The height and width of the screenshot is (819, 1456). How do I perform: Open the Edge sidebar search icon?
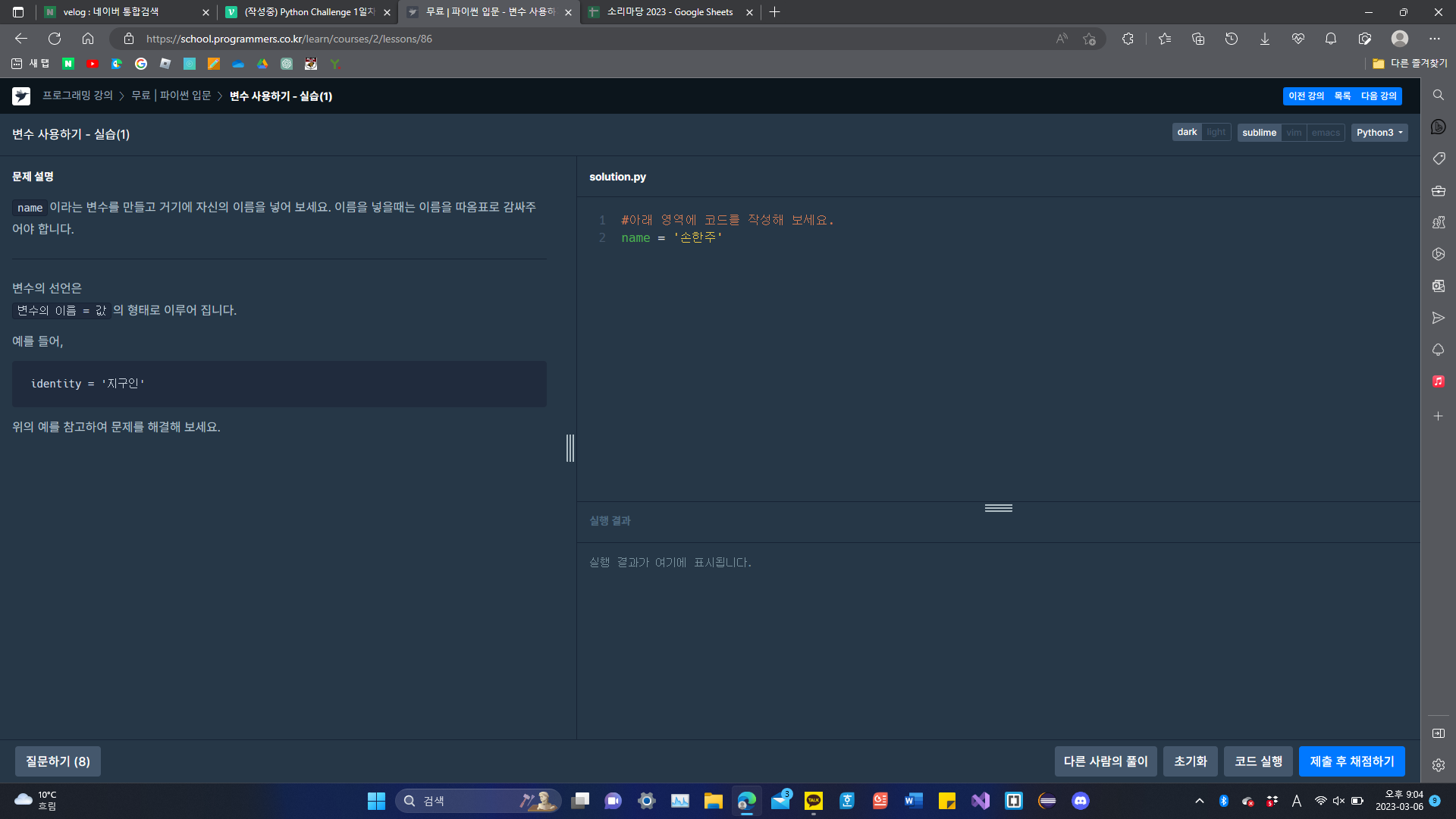[x=1438, y=95]
